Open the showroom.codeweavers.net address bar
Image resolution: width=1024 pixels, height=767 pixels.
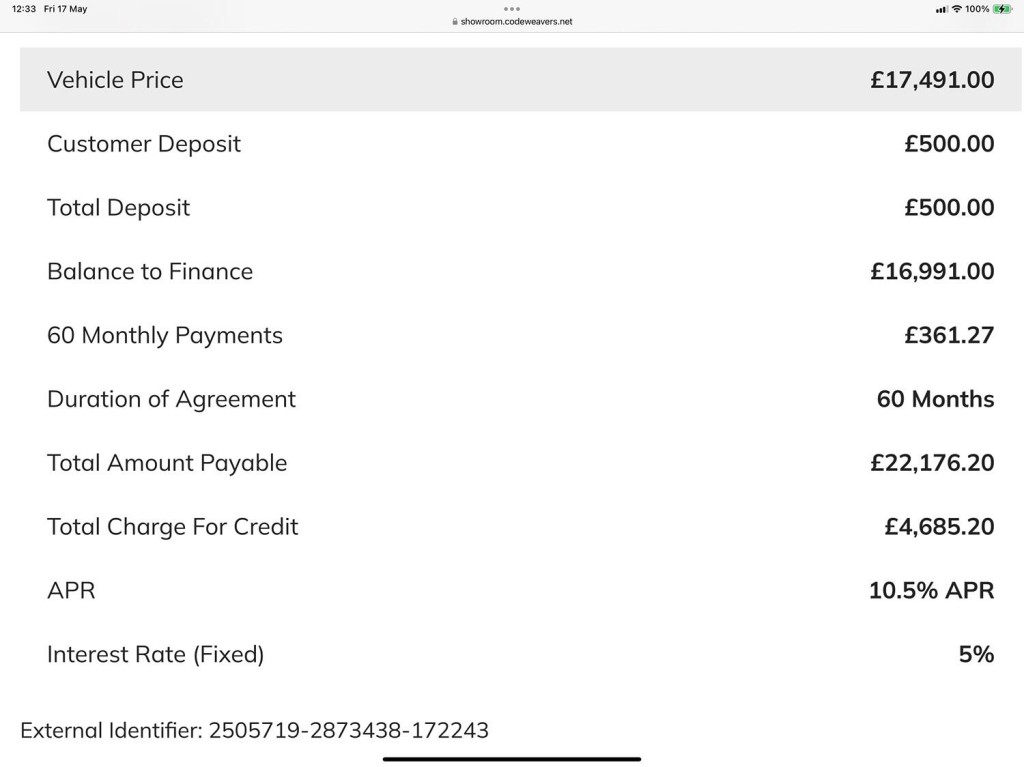(516, 21)
